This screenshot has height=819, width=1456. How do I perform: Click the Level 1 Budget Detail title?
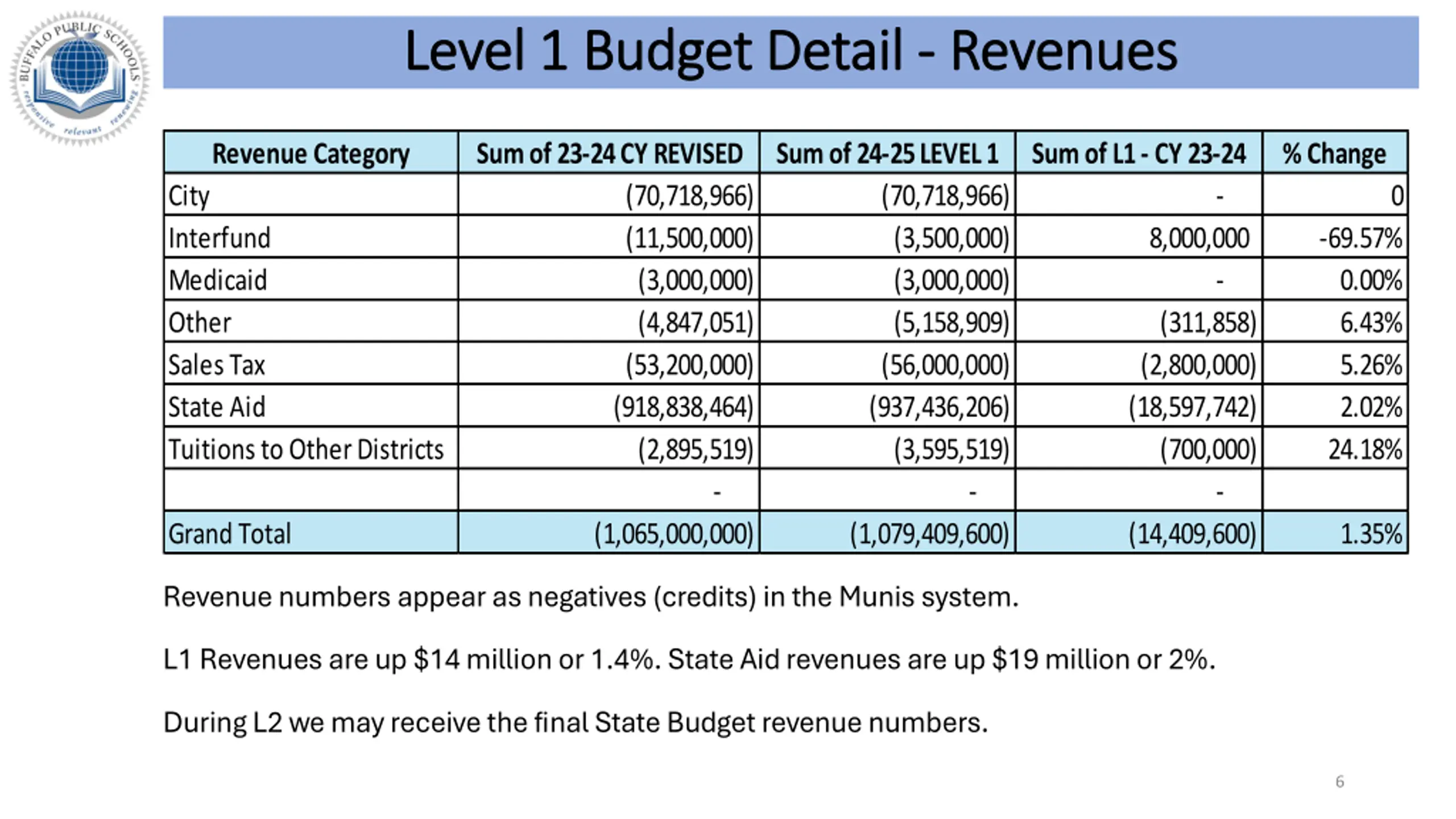(791, 52)
